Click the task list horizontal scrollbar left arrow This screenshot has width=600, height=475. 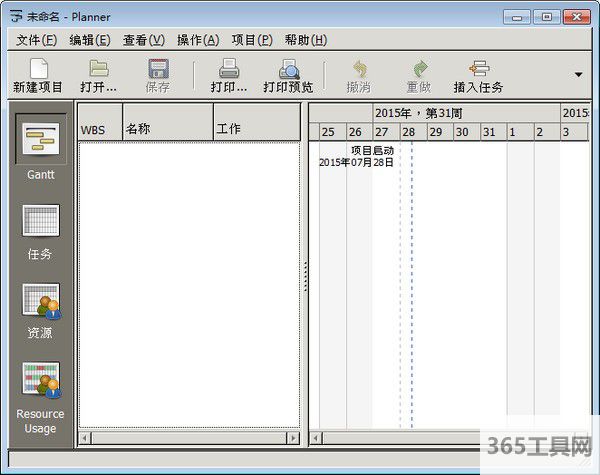[84, 438]
